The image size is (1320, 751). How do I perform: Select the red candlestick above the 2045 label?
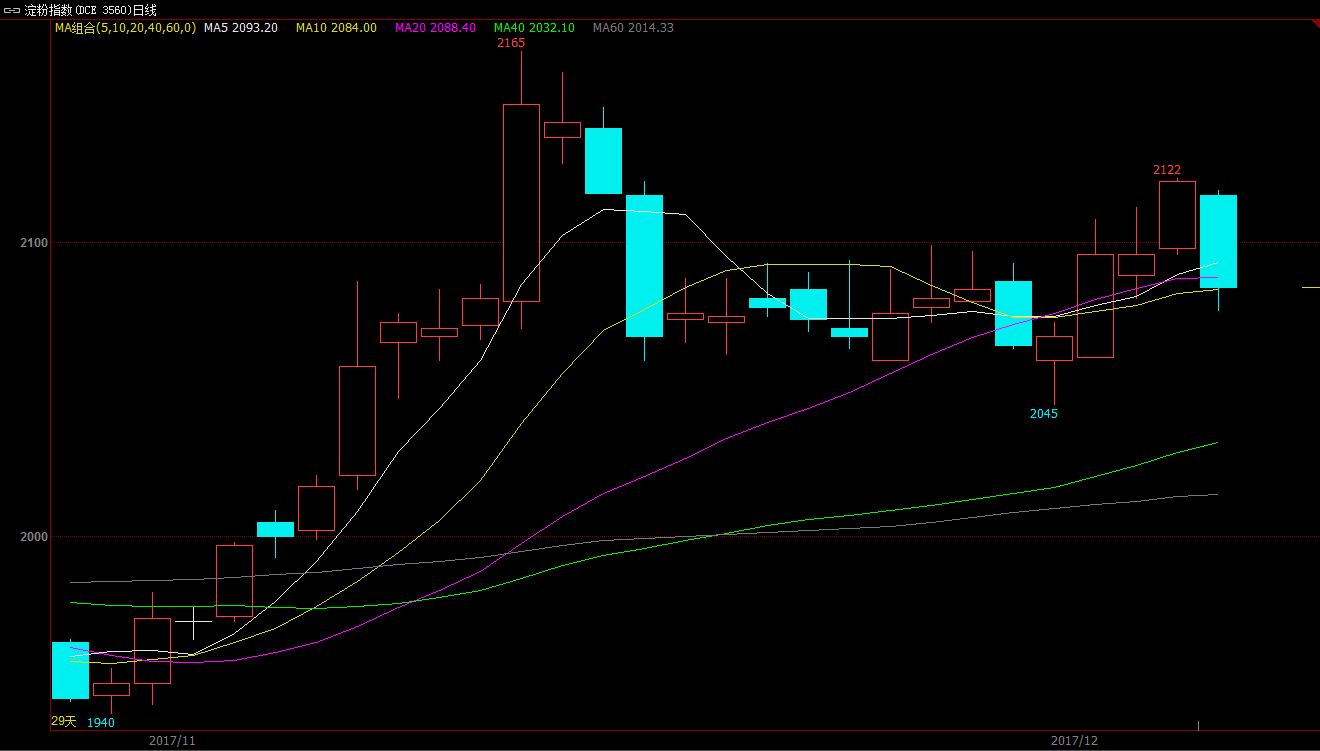(1054, 349)
